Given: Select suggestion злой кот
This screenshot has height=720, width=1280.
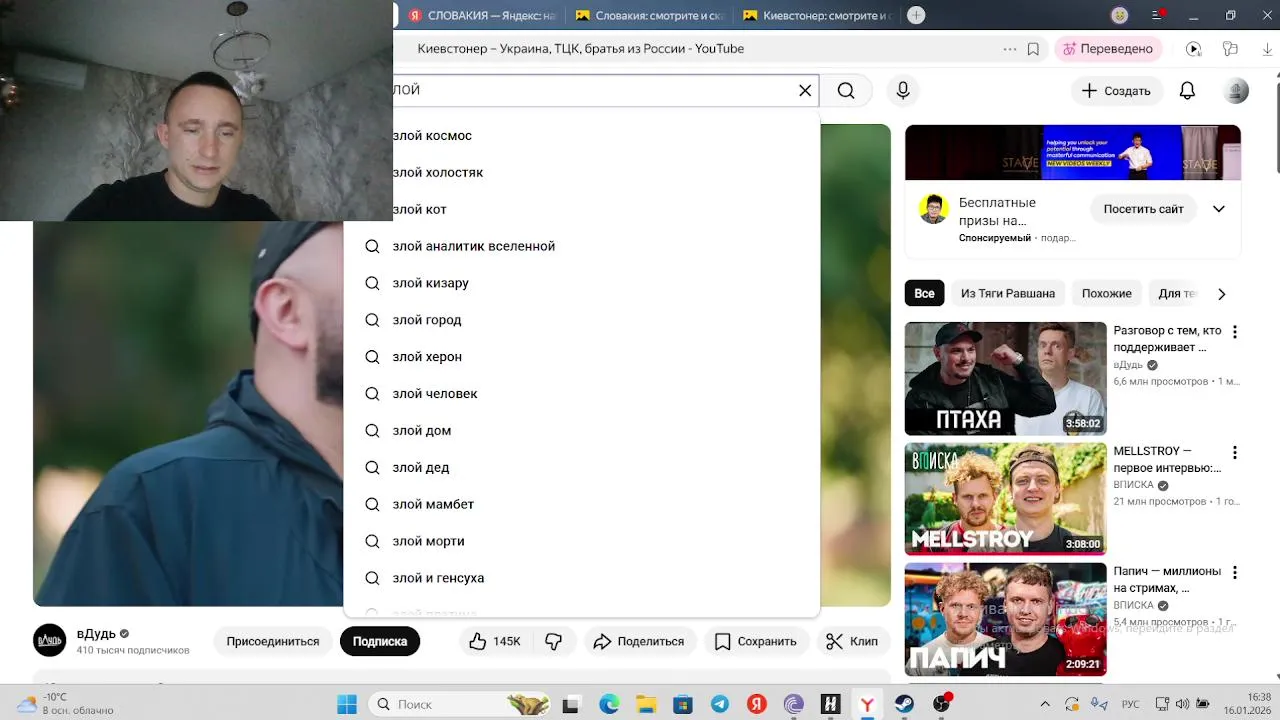Looking at the screenshot, I should (x=582, y=209).
